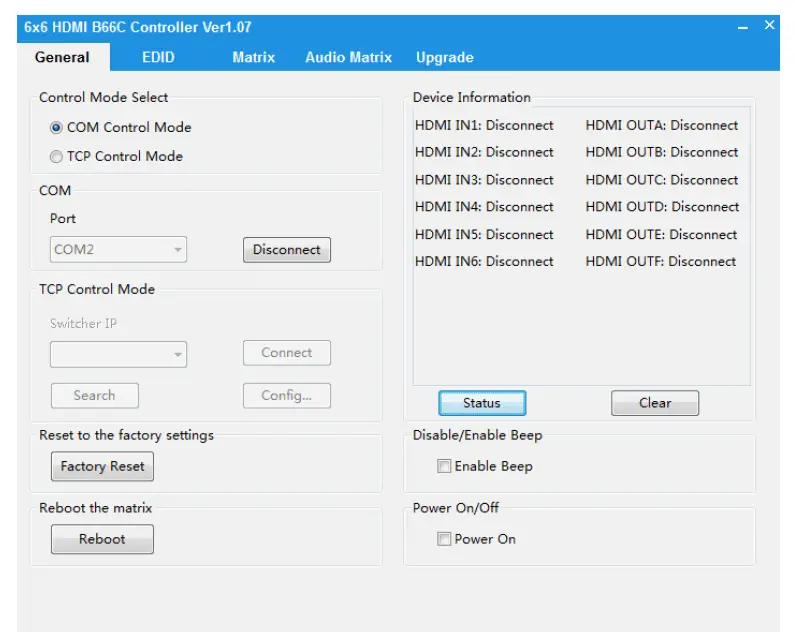Select the HDMI OUTA: Disconnect entry
Viewport: 795px width, 639px height.
[662, 125]
